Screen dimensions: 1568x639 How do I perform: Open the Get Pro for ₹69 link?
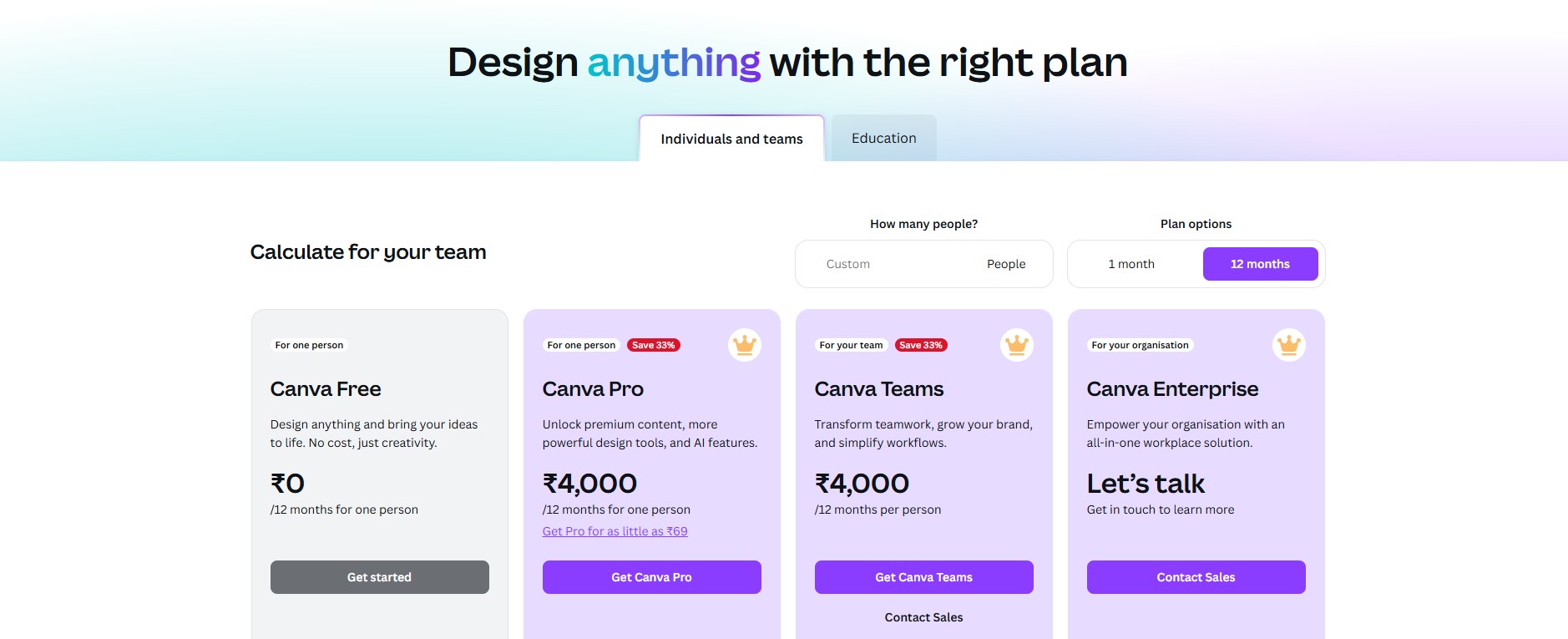point(615,531)
